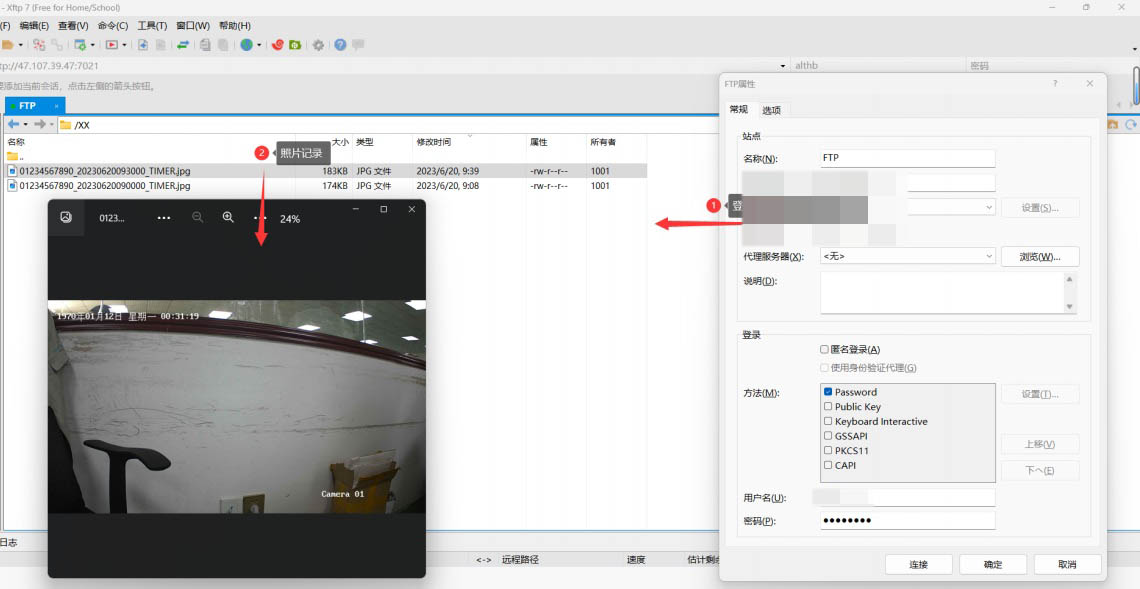Click the Xftp options gear icon

[x=318, y=45]
